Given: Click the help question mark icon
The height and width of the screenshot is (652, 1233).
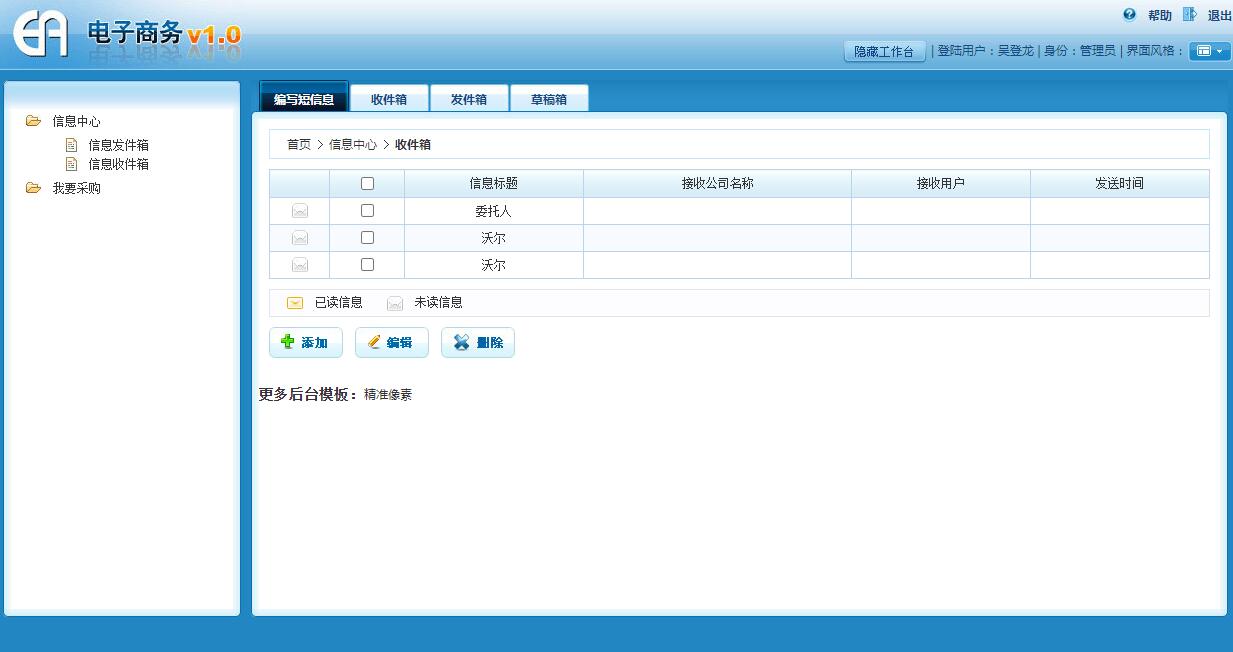Looking at the screenshot, I should [1130, 15].
